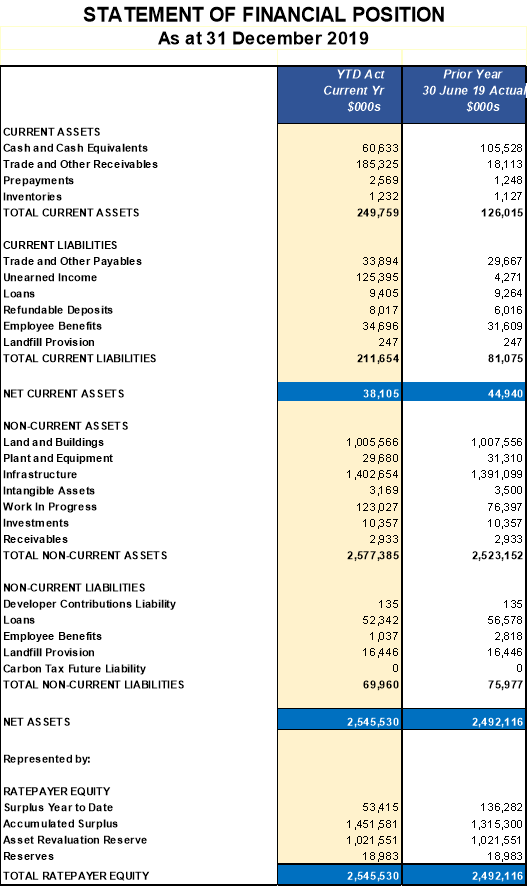The height and width of the screenshot is (886, 528).
Task: Click total current liabilities value 211,654
Action: pyautogui.click(x=378, y=358)
